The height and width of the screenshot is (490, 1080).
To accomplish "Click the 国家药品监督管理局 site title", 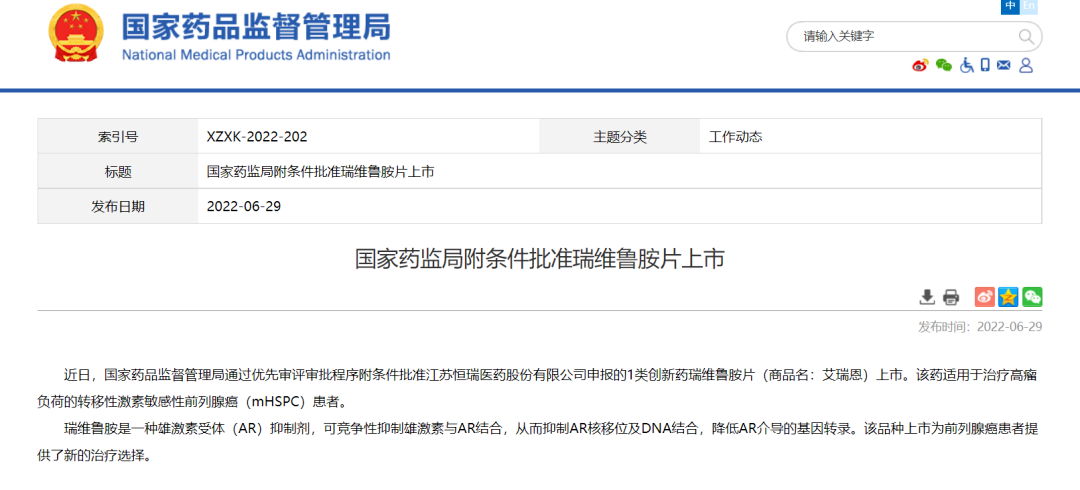I will tap(256, 27).
